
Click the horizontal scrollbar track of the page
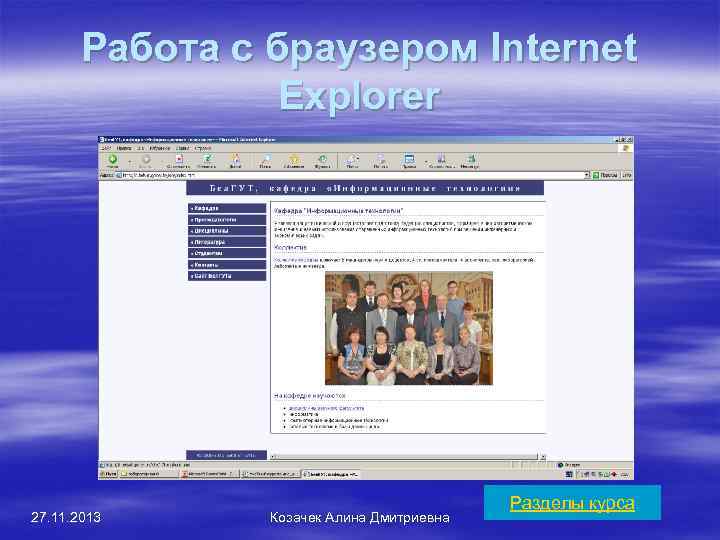[406, 456]
